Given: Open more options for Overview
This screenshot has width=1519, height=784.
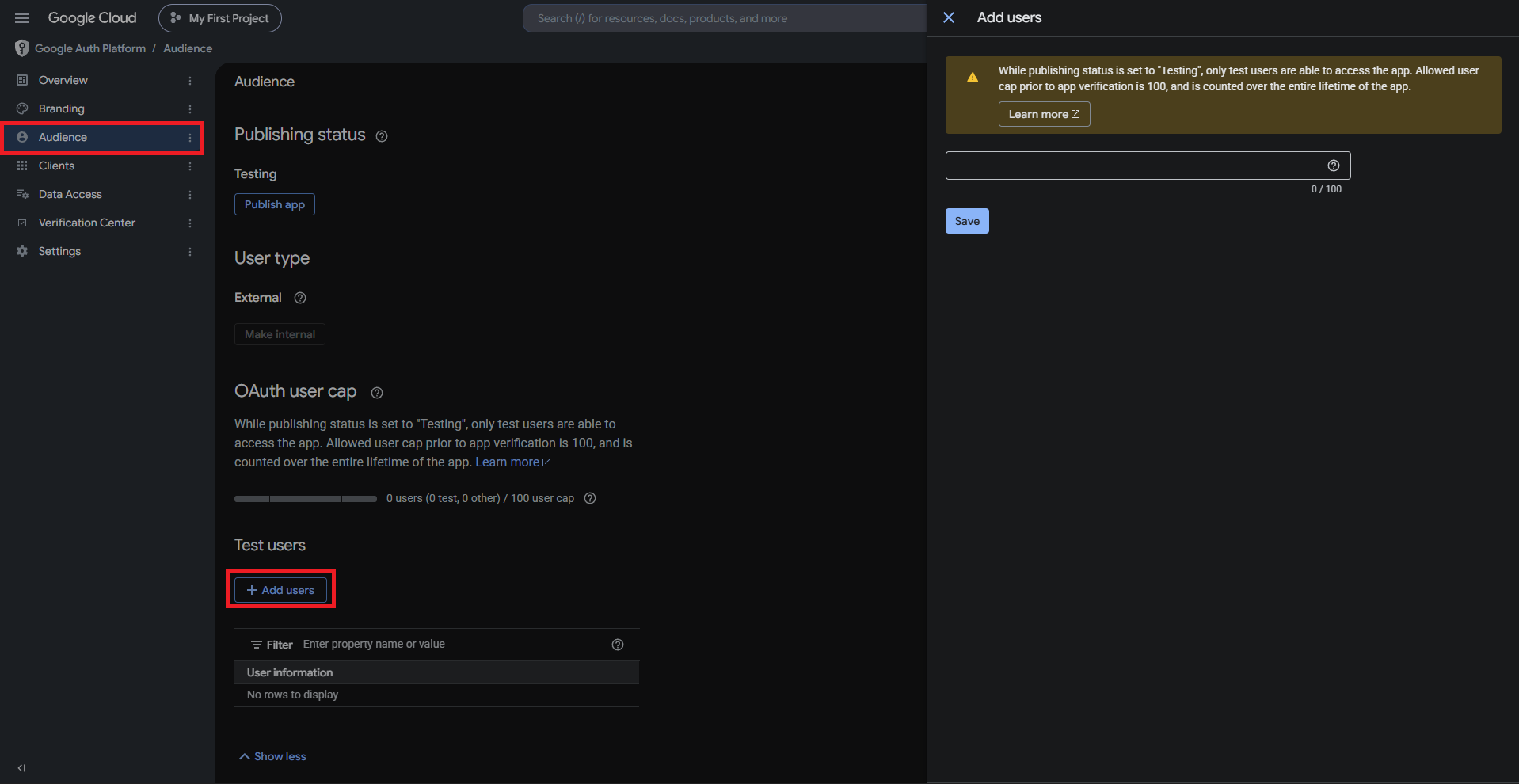Looking at the screenshot, I should tap(190, 80).
